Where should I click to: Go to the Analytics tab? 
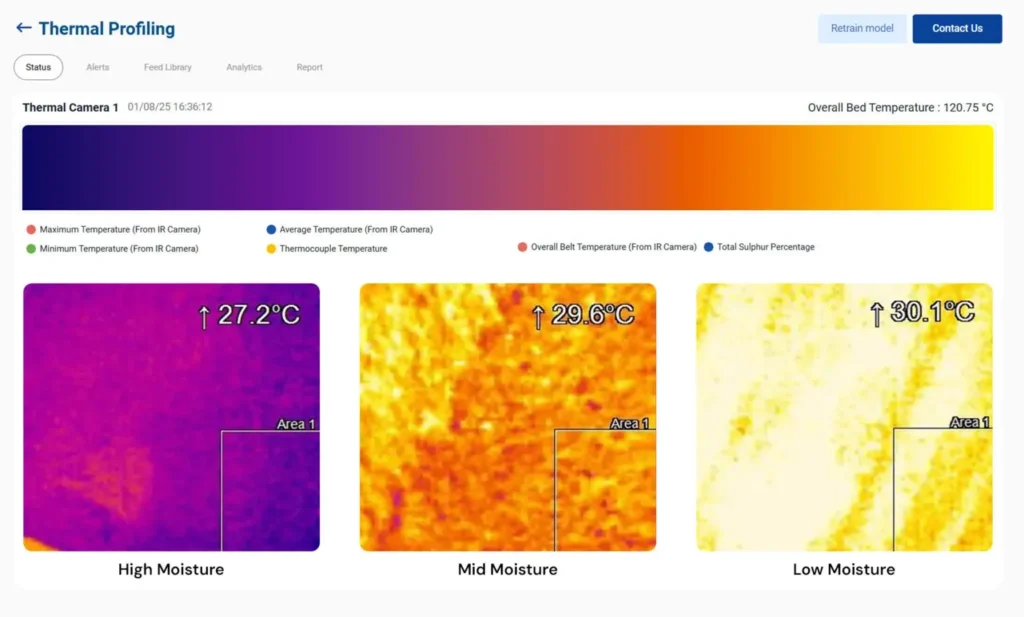pos(244,68)
